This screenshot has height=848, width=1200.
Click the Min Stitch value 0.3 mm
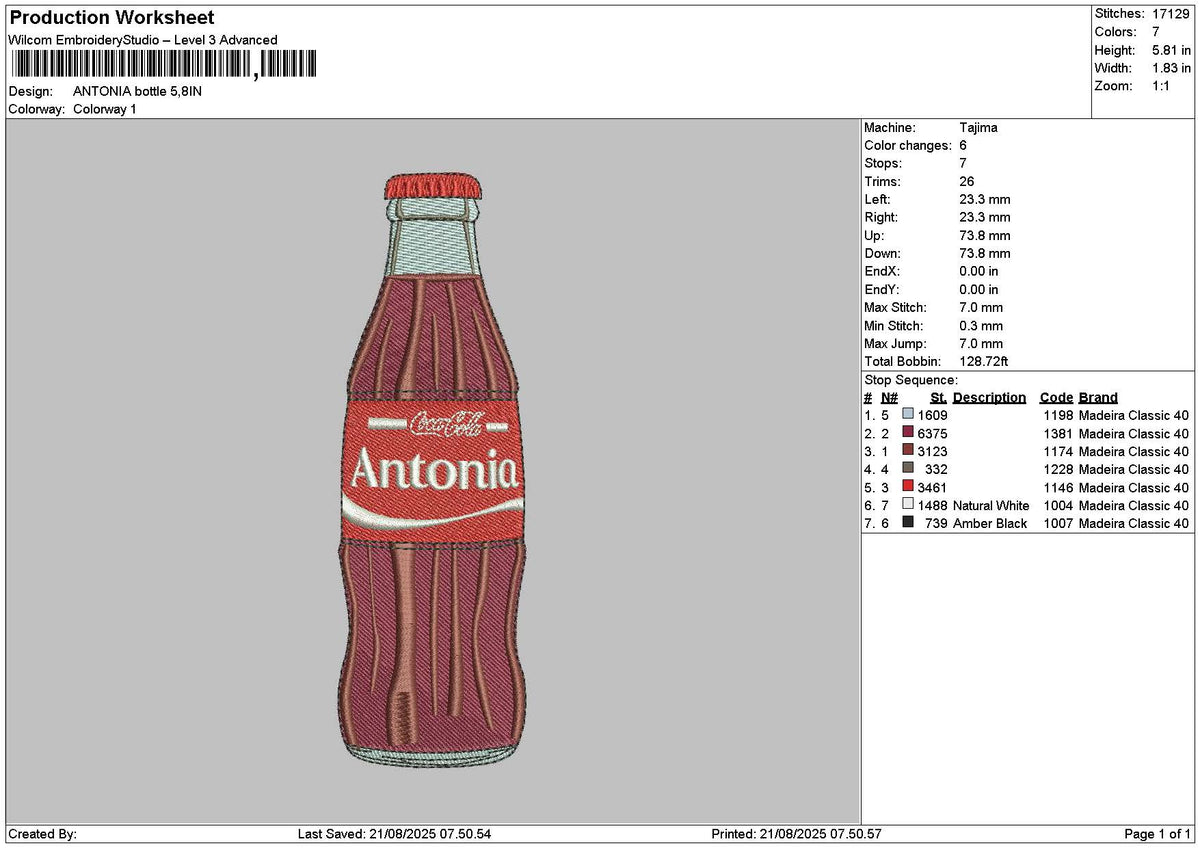981,325
